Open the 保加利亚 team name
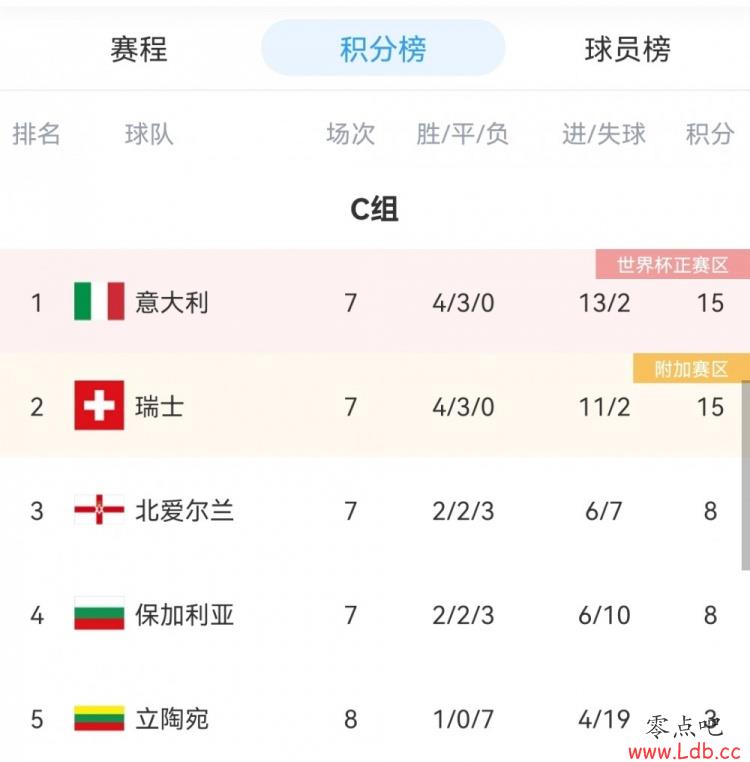The image size is (750, 762). point(185,615)
